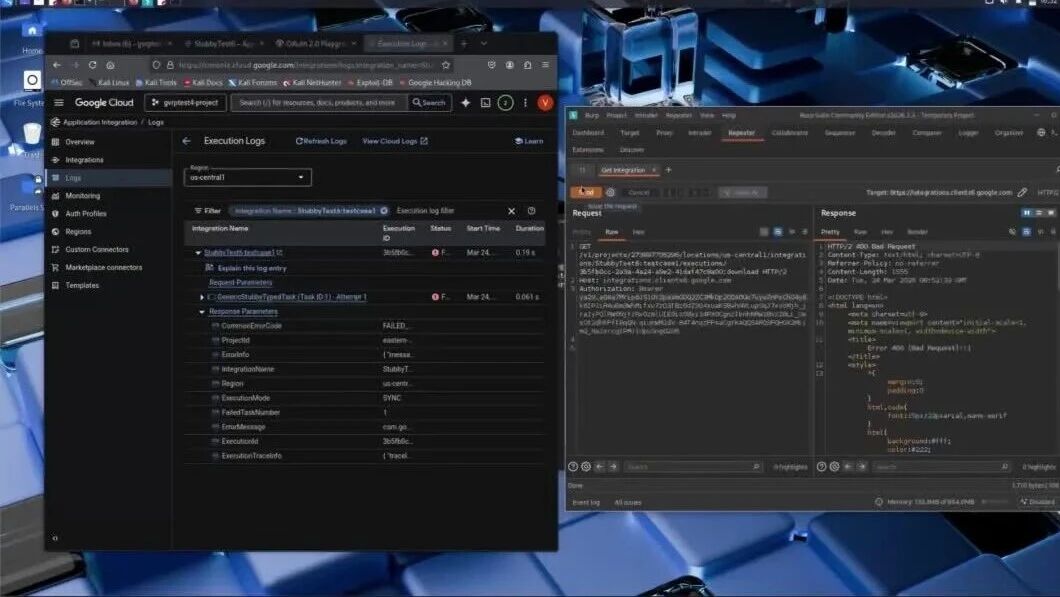
Task: Click Burp request search field
Action: click(x=691, y=467)
